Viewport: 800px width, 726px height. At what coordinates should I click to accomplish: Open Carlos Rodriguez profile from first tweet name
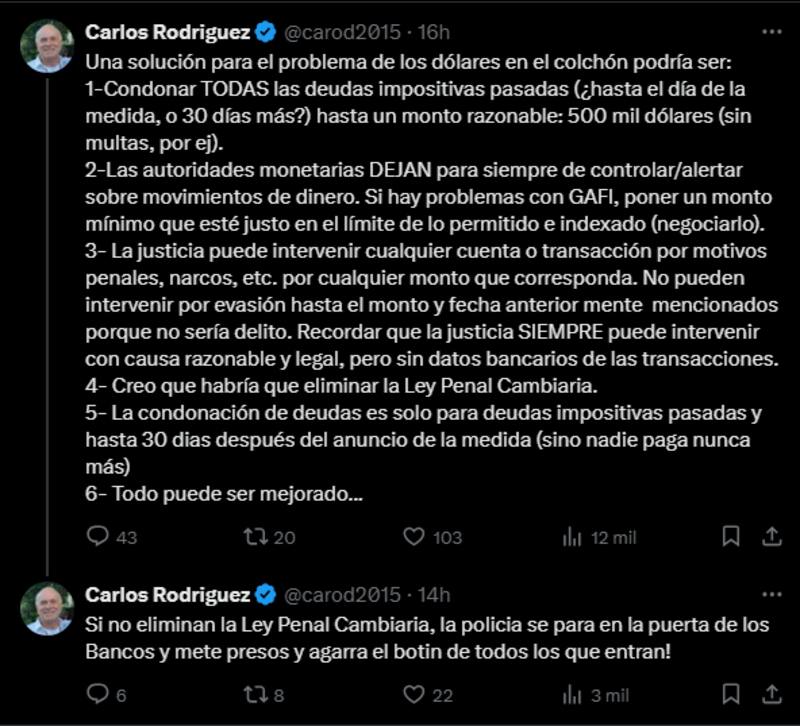pos(168,33)
